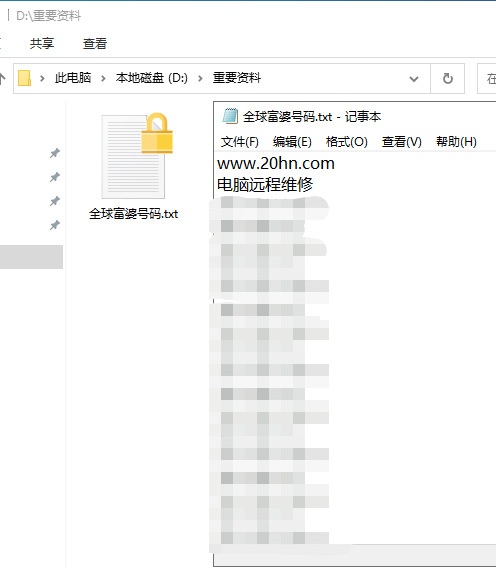
Task: Click the fourth pin icon in the sidebar
Action: (x=55, y=225)
